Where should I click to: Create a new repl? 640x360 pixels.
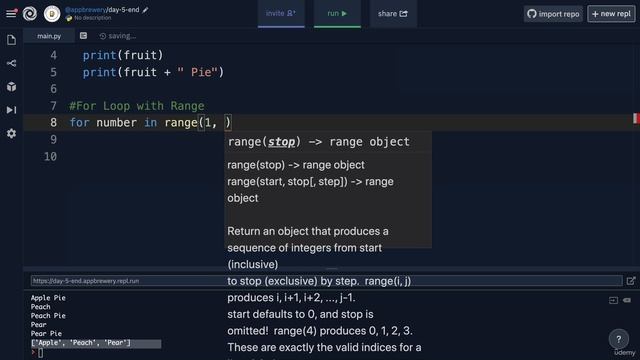click(611, 14)
